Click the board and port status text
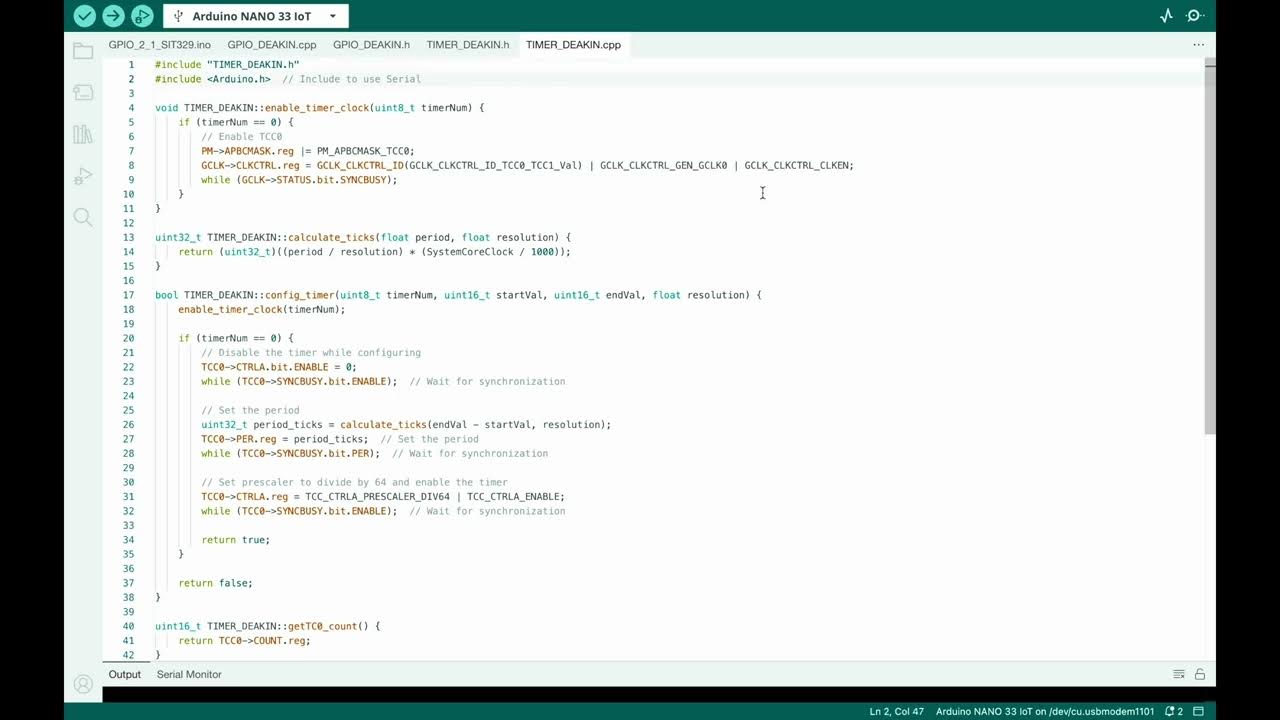 tap(1045, 711)
